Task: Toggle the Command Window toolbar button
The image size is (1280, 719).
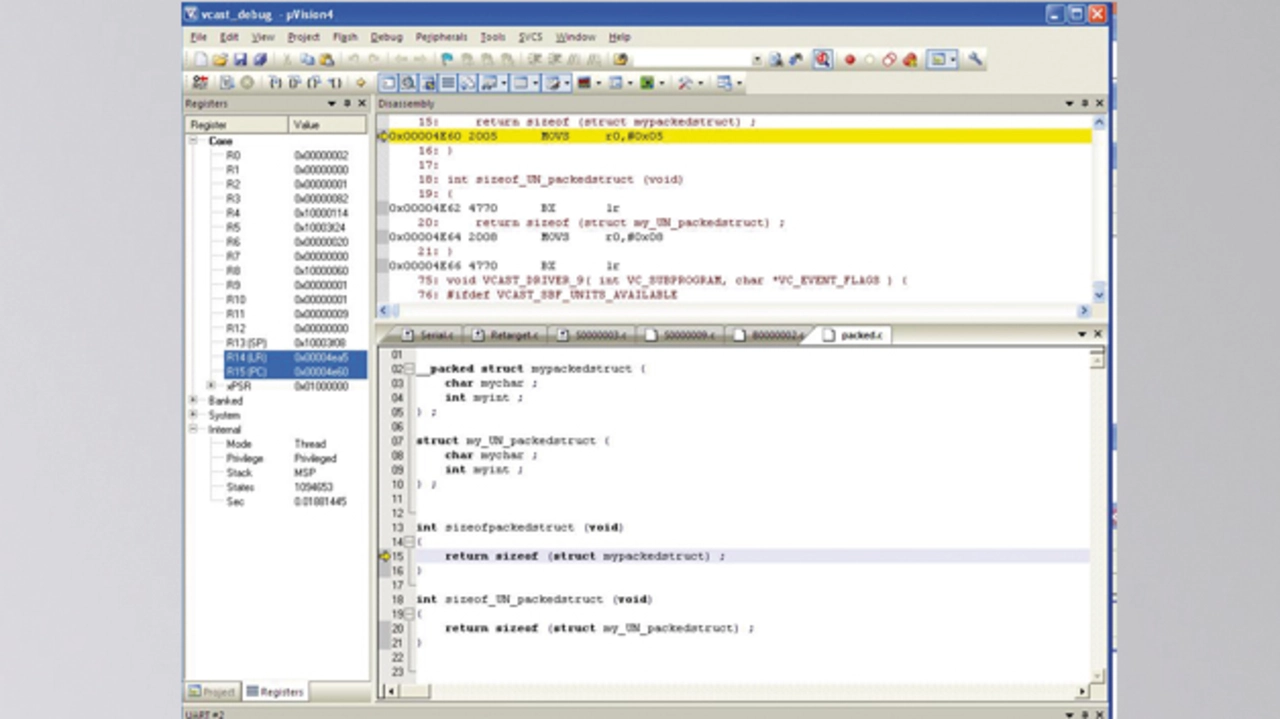Action: [x=389, y=83]
